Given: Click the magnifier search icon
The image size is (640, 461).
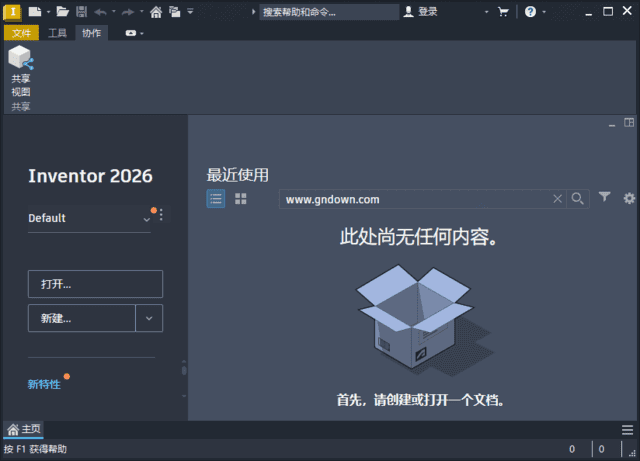Looking at the screenshot, I should (578, 199).
